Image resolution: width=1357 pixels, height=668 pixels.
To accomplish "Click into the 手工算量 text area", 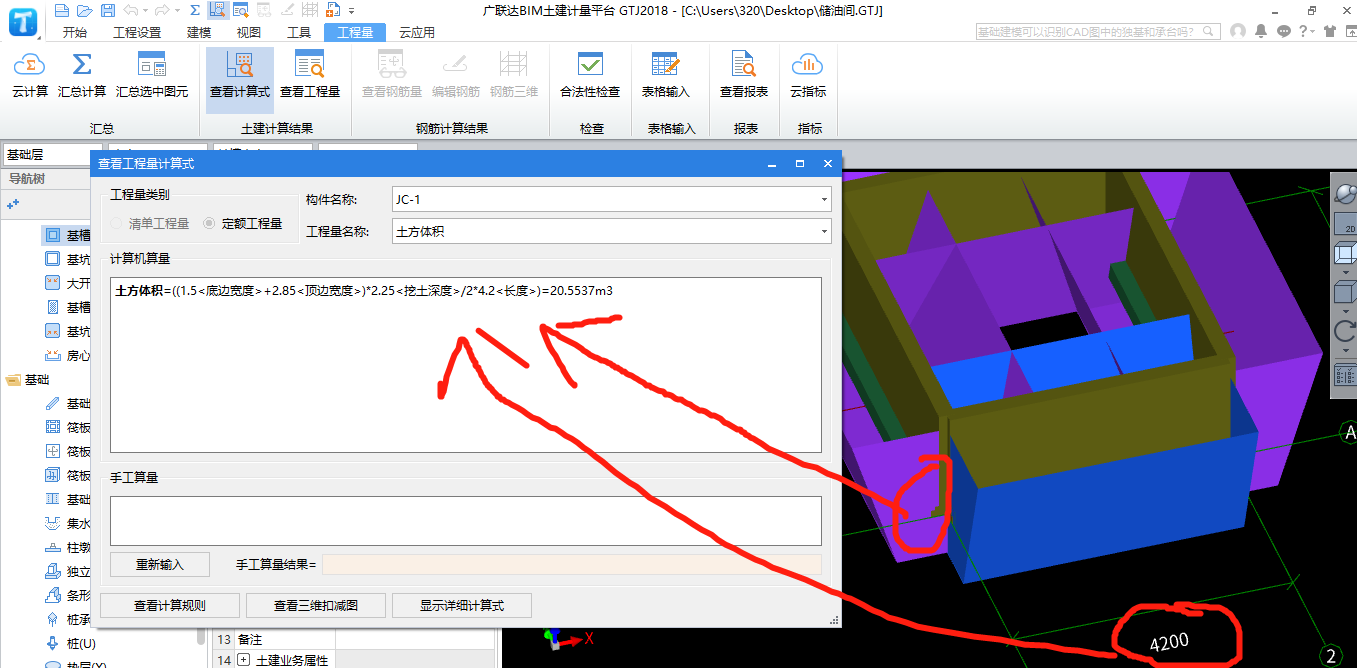I will click(466, 521).
